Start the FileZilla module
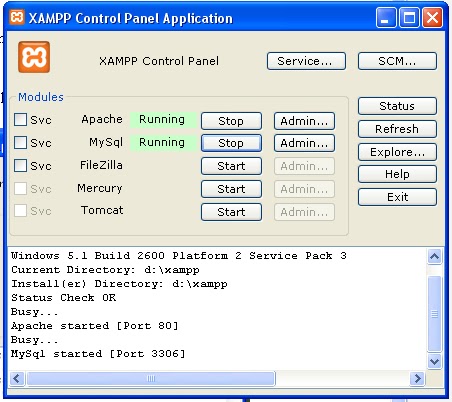This screenshot has width=452, height=402. click(x=231, y=166)
